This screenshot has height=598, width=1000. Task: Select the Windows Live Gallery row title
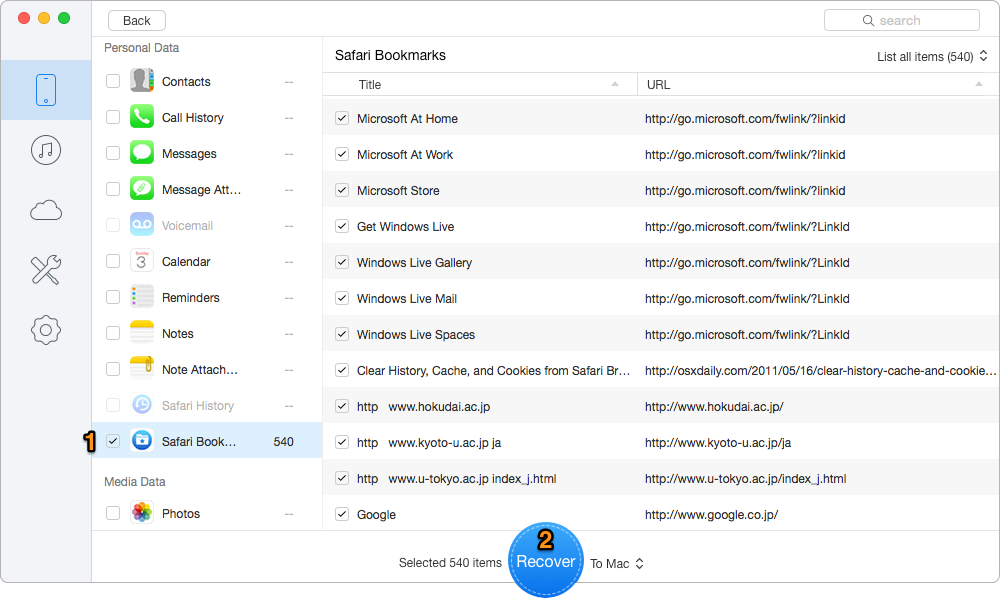[x=415, y=263]
